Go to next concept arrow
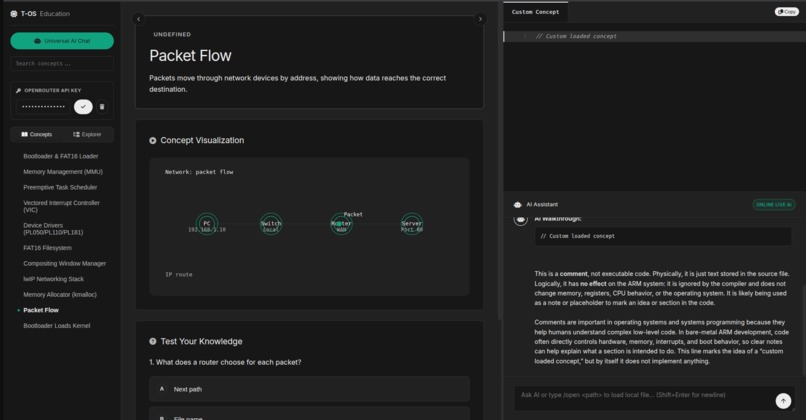The width and height of the screenshot is (806, 420). tap(480, 19)
